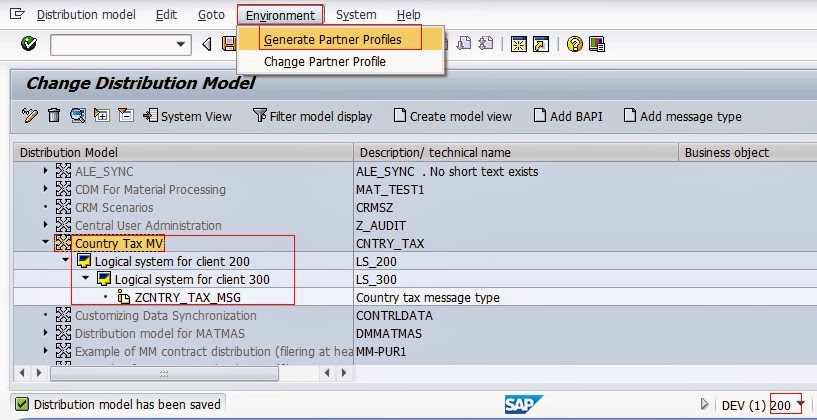Click the pencil display/change toggle icon
The height and width of the screenshot is (420, 817).
(30, 116)
